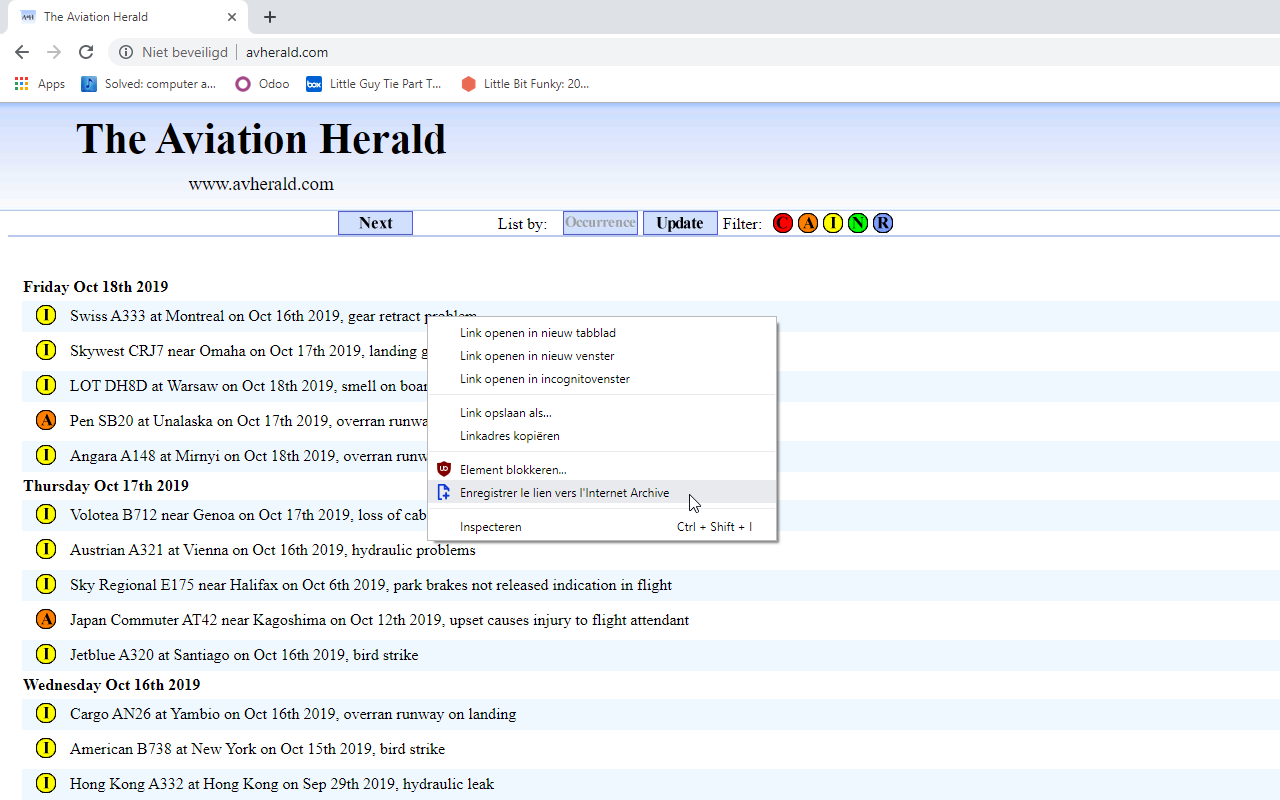Open the Odoo bookmark

262,84
